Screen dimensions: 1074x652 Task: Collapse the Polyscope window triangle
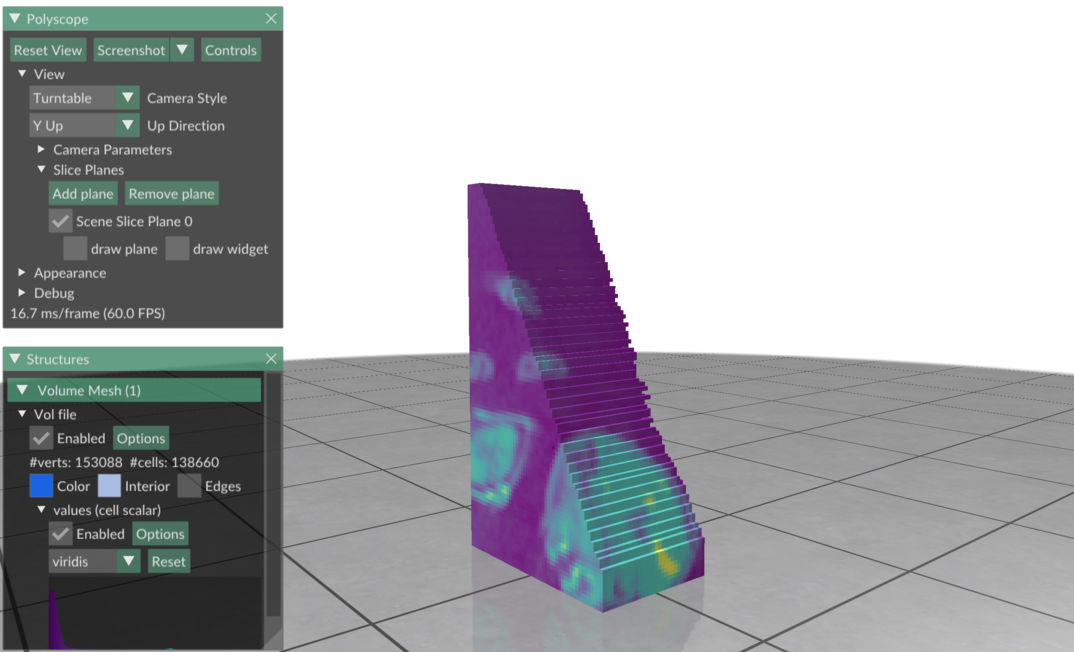[15, 19]
